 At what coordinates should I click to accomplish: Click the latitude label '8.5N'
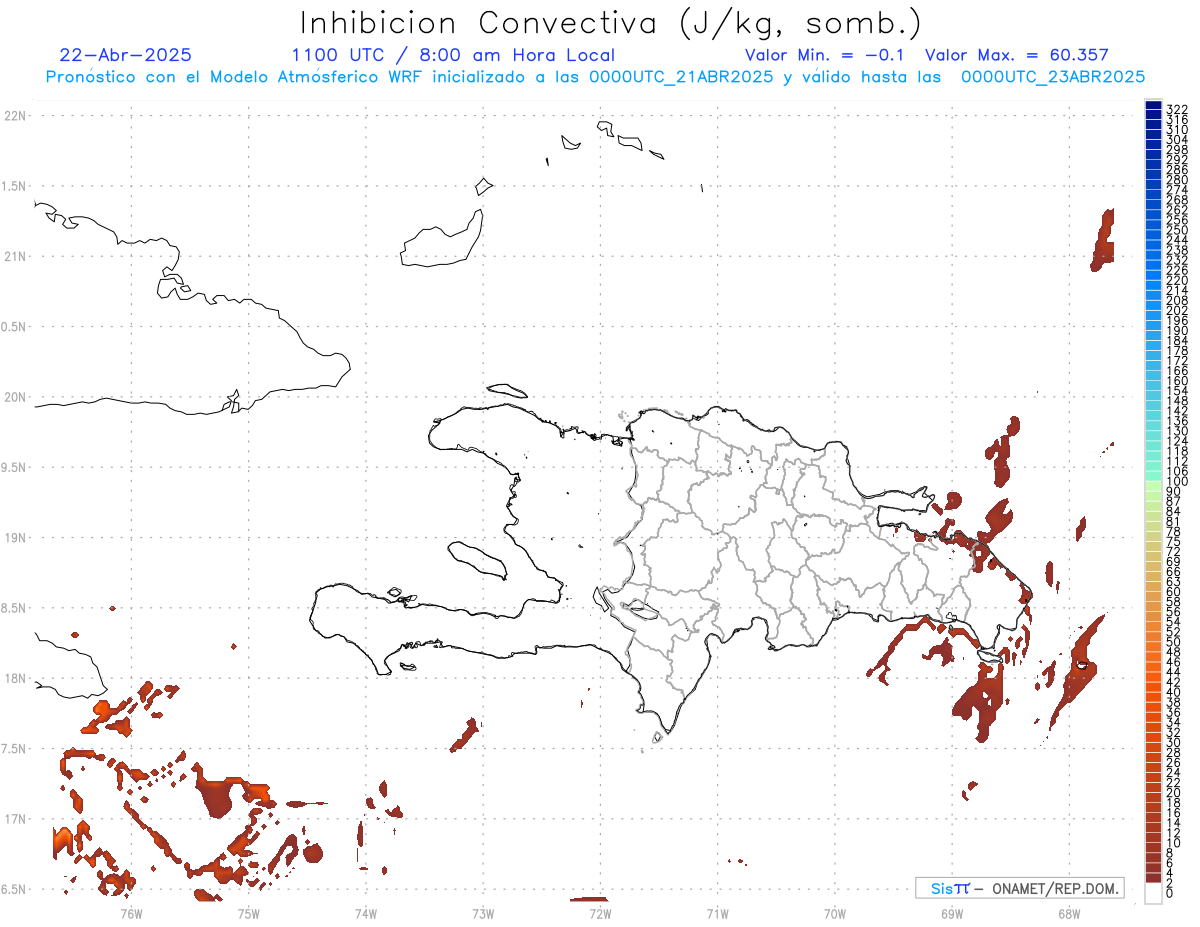14,608
